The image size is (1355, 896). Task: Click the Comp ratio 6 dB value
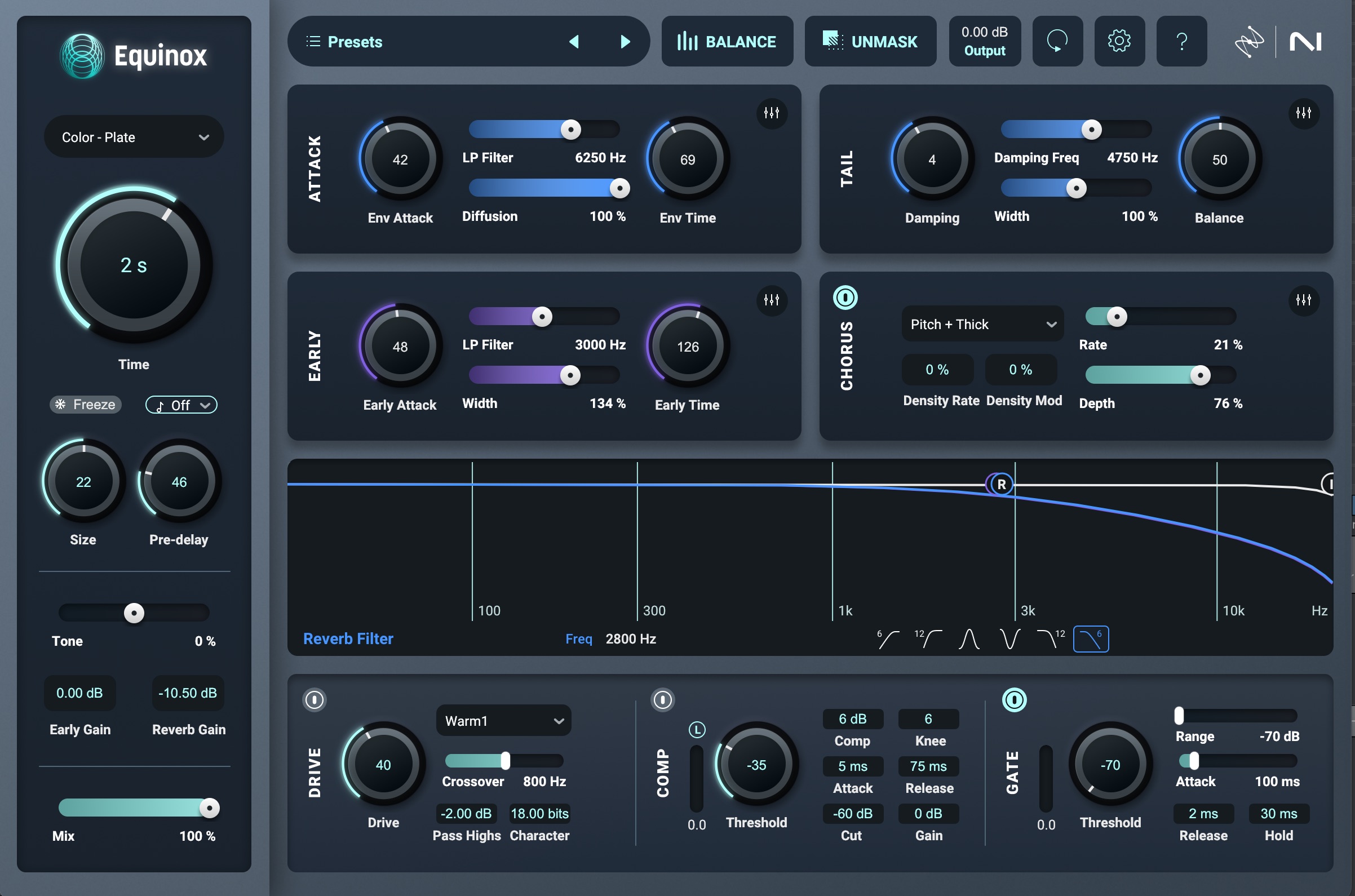pos(853,719)
